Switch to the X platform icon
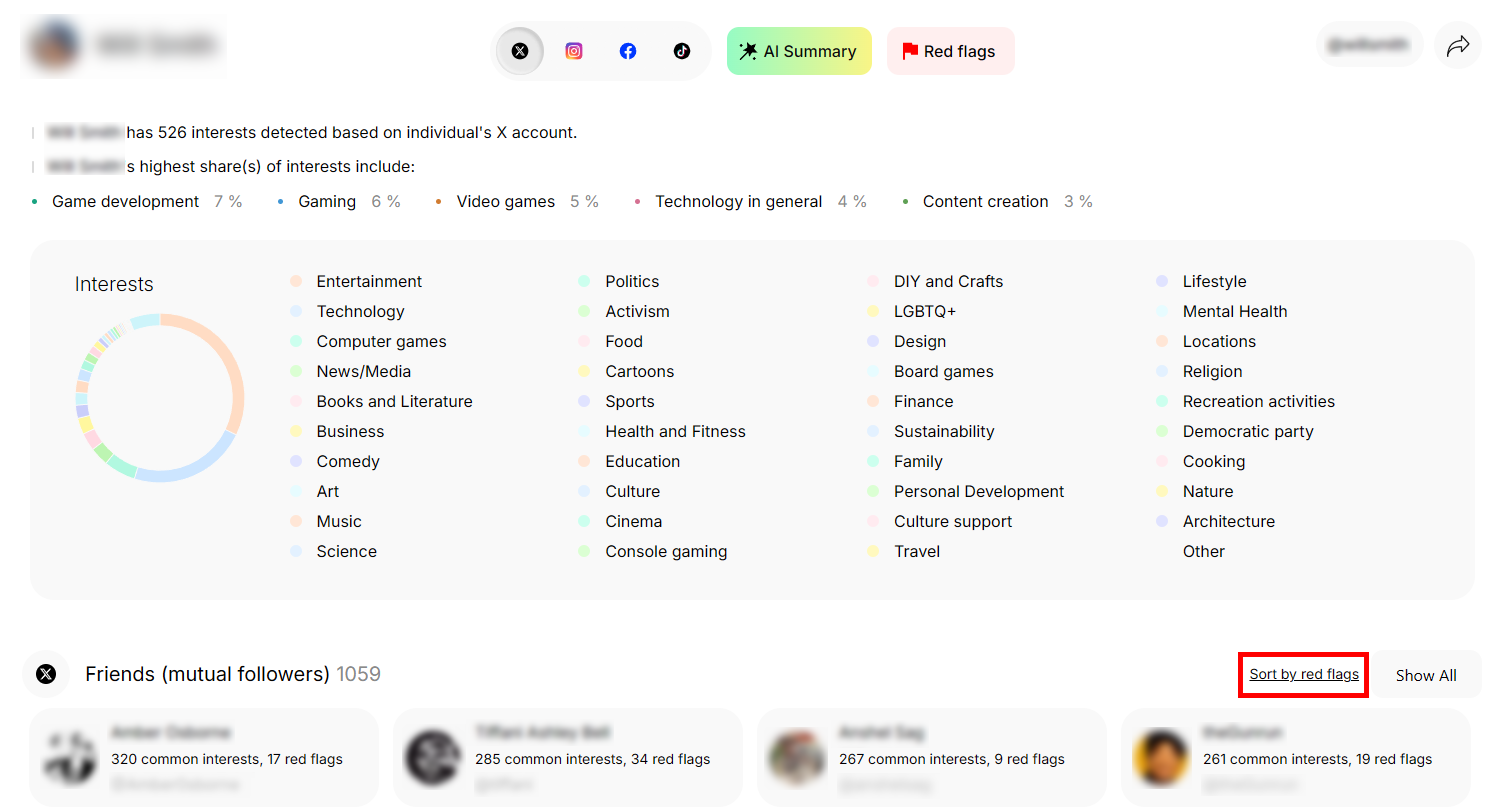This screenshot has width=1491, height=812. 520,51
